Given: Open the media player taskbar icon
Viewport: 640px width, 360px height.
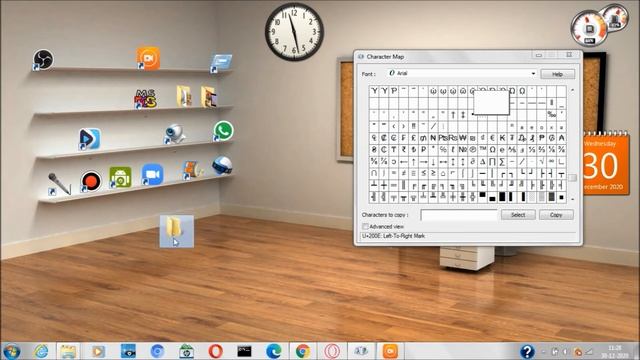Looking at the screenshot, I should point(98,351).
